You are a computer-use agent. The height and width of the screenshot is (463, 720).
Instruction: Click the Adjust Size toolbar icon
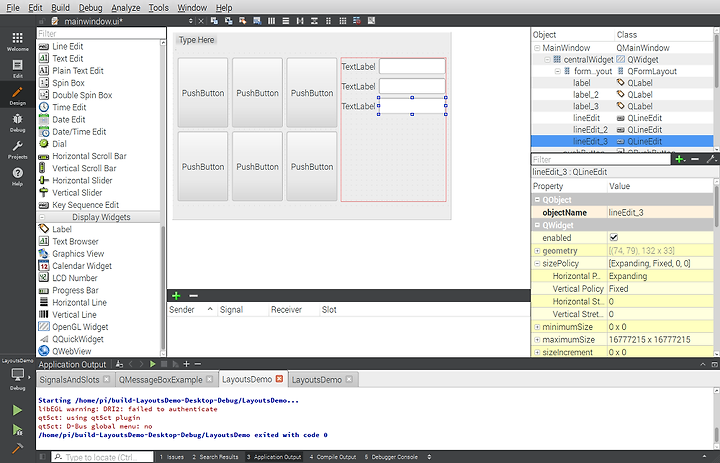pyautogui.click(x=371, y=21)
